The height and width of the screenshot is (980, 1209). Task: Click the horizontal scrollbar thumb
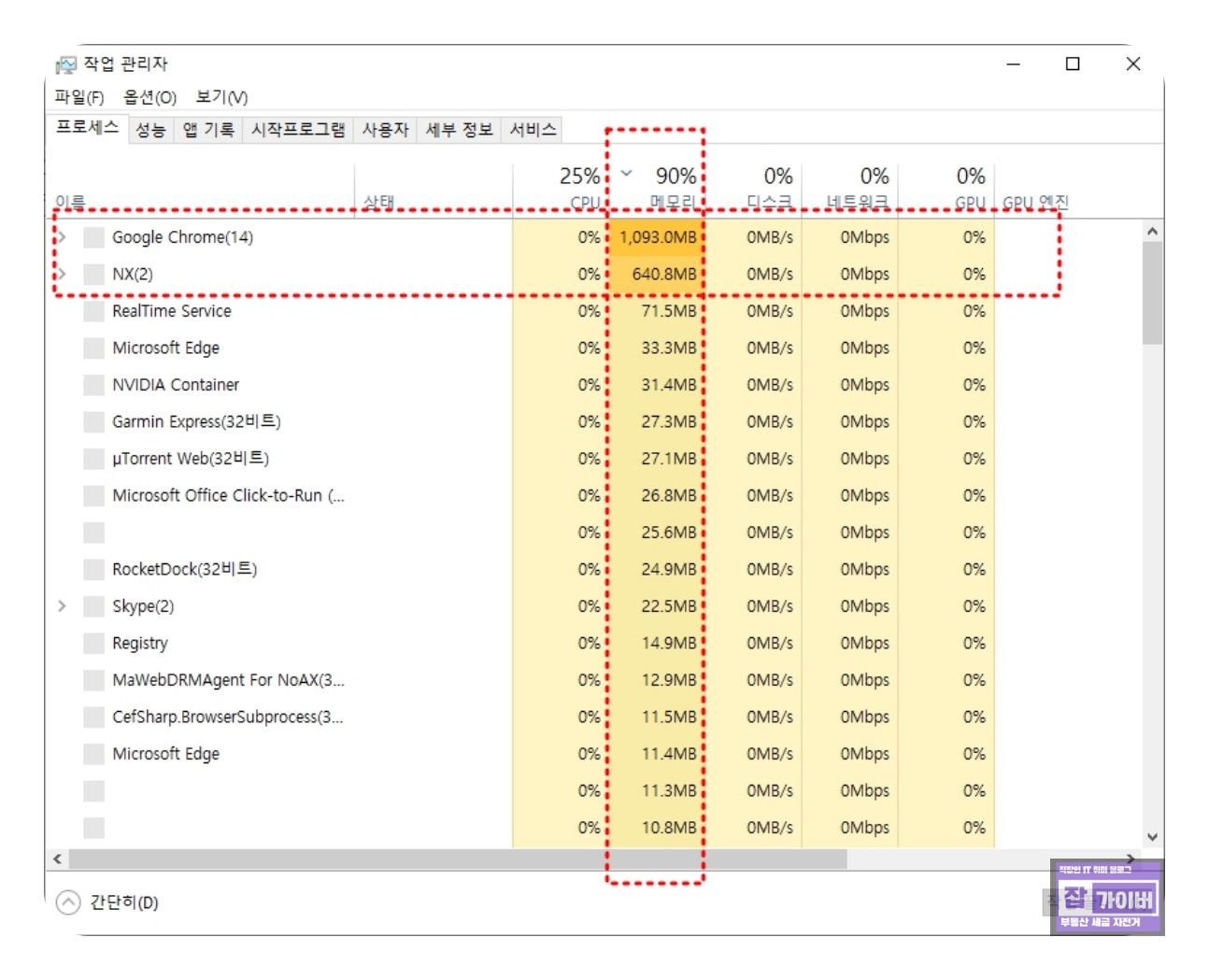click(x=458, y=859)
